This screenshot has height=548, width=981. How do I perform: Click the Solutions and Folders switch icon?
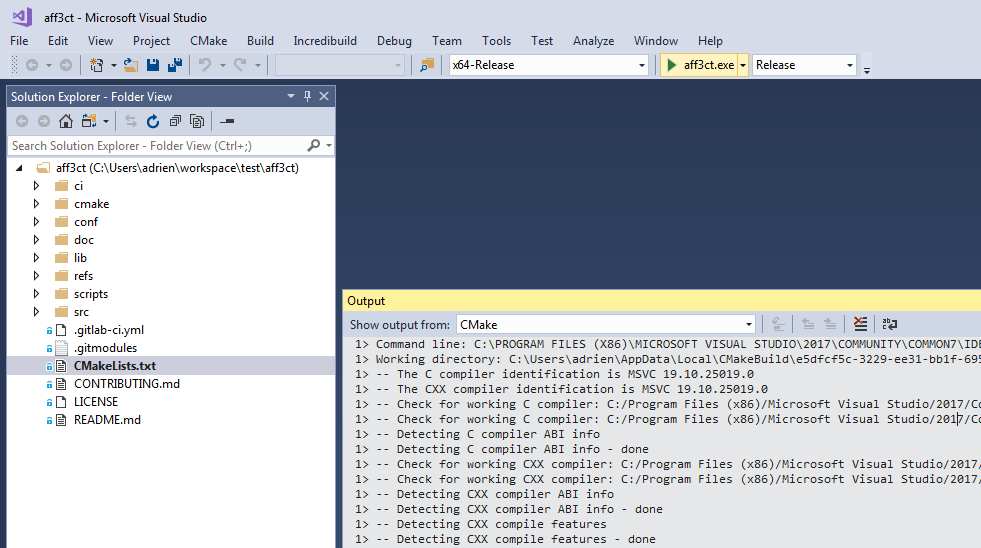89,121
